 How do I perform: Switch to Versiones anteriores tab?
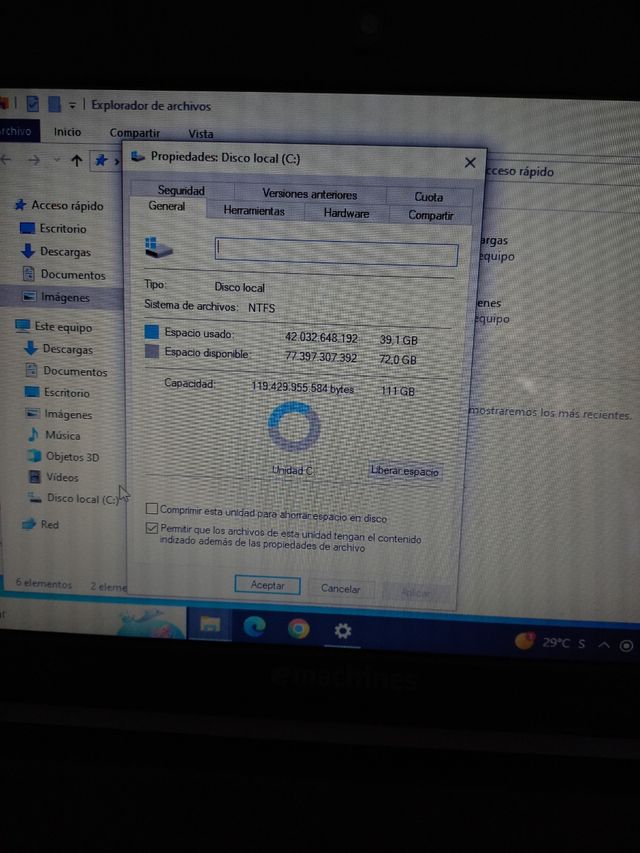310,194
